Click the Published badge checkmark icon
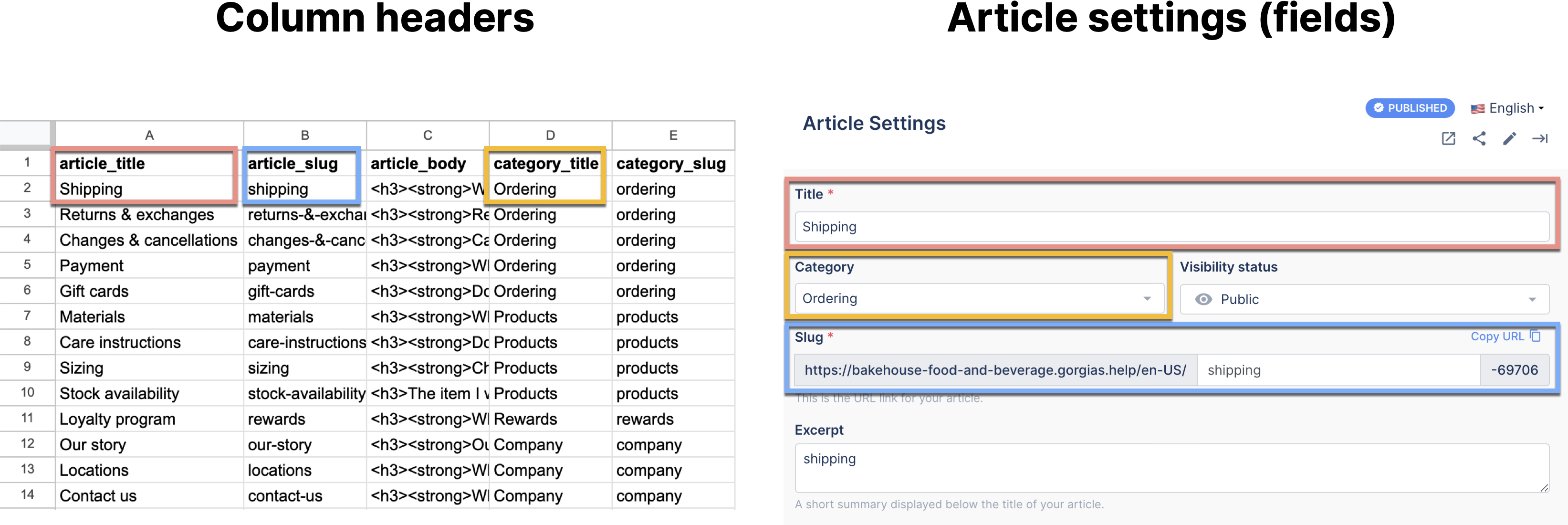This screenshot has width=1568, height=525. tap(1378, 108)
